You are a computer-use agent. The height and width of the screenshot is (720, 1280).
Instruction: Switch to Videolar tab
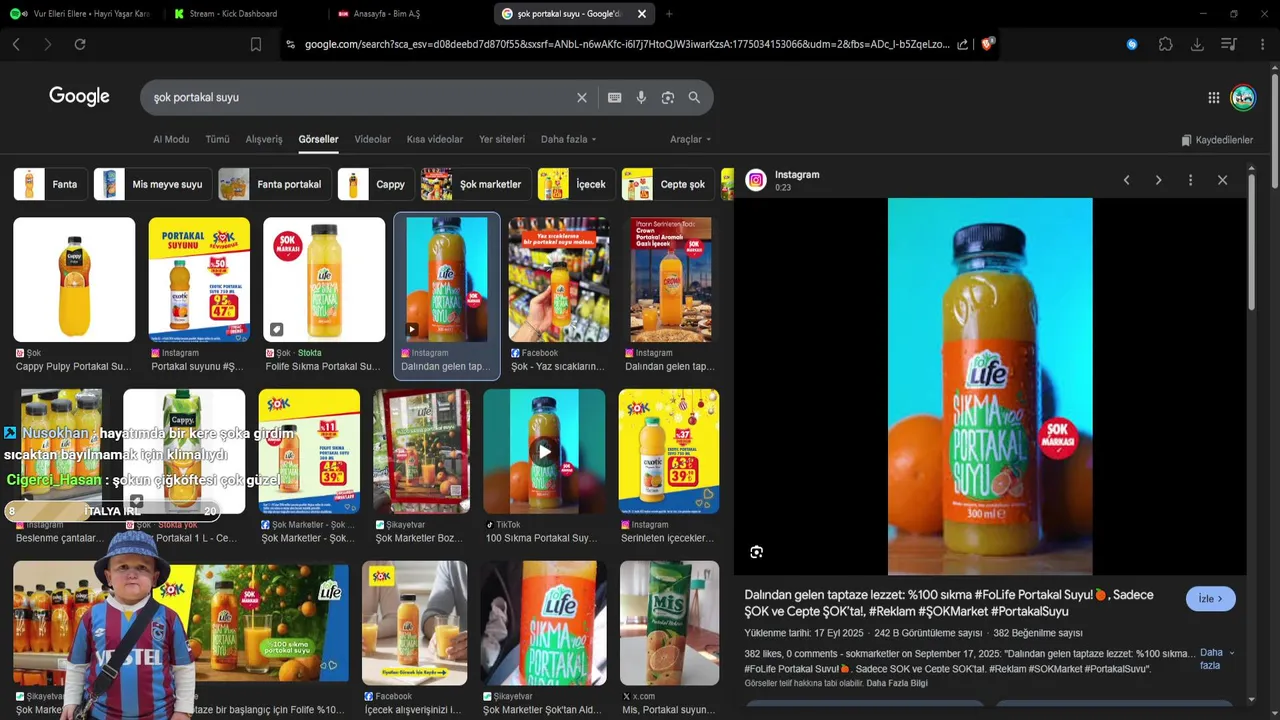tap(373, 139)
